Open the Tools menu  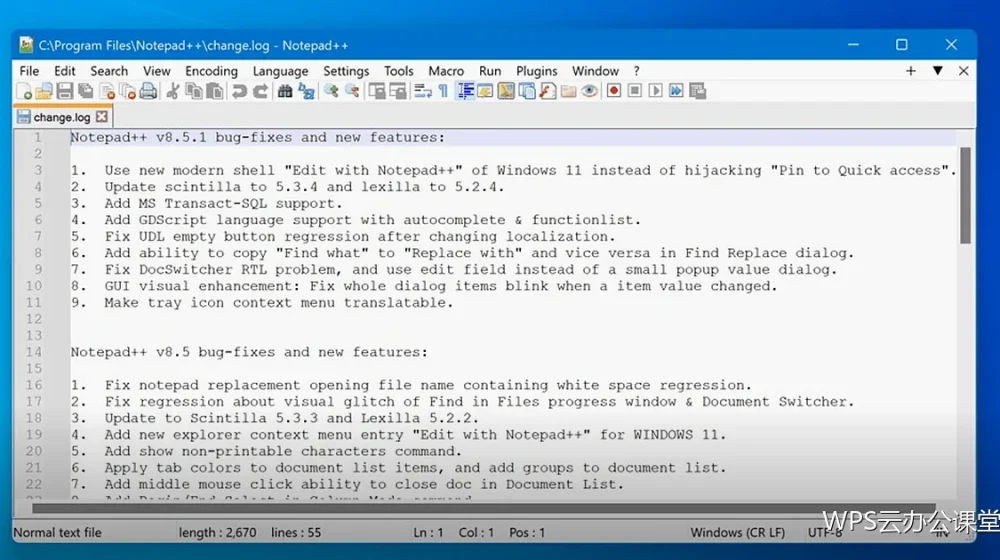pyautogui.click(x=399, y=71)
